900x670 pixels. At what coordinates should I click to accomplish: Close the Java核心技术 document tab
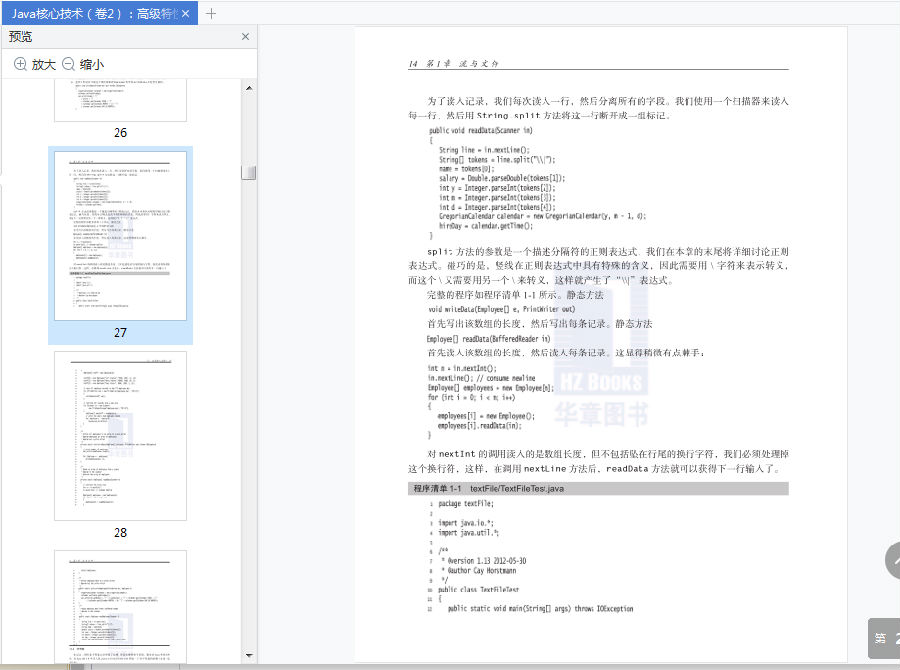pyautogui.click(x=185, y=14)
